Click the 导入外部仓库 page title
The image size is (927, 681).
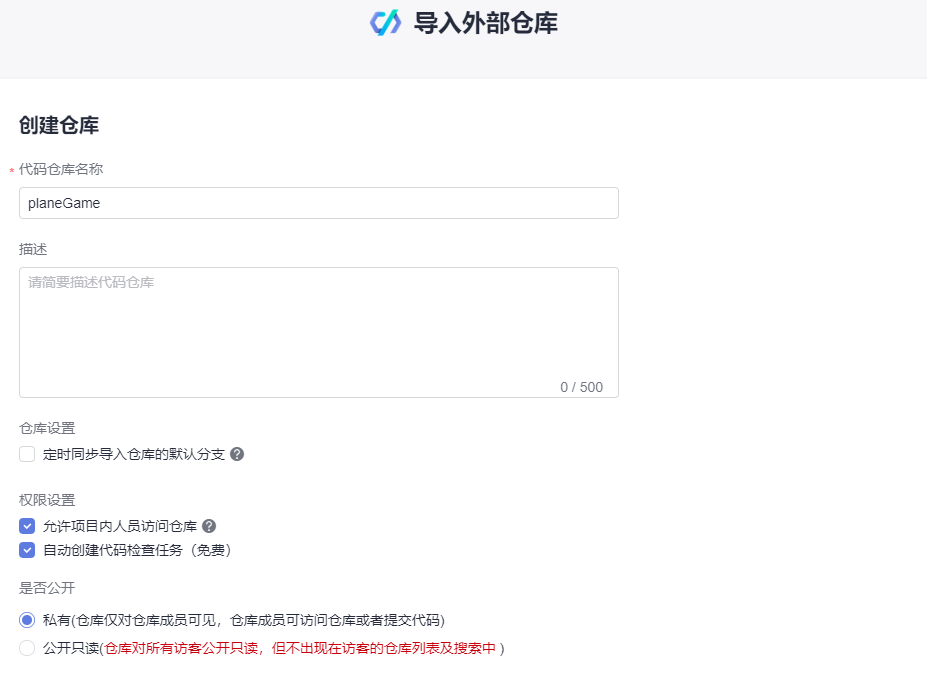click(x=485, y=23)
